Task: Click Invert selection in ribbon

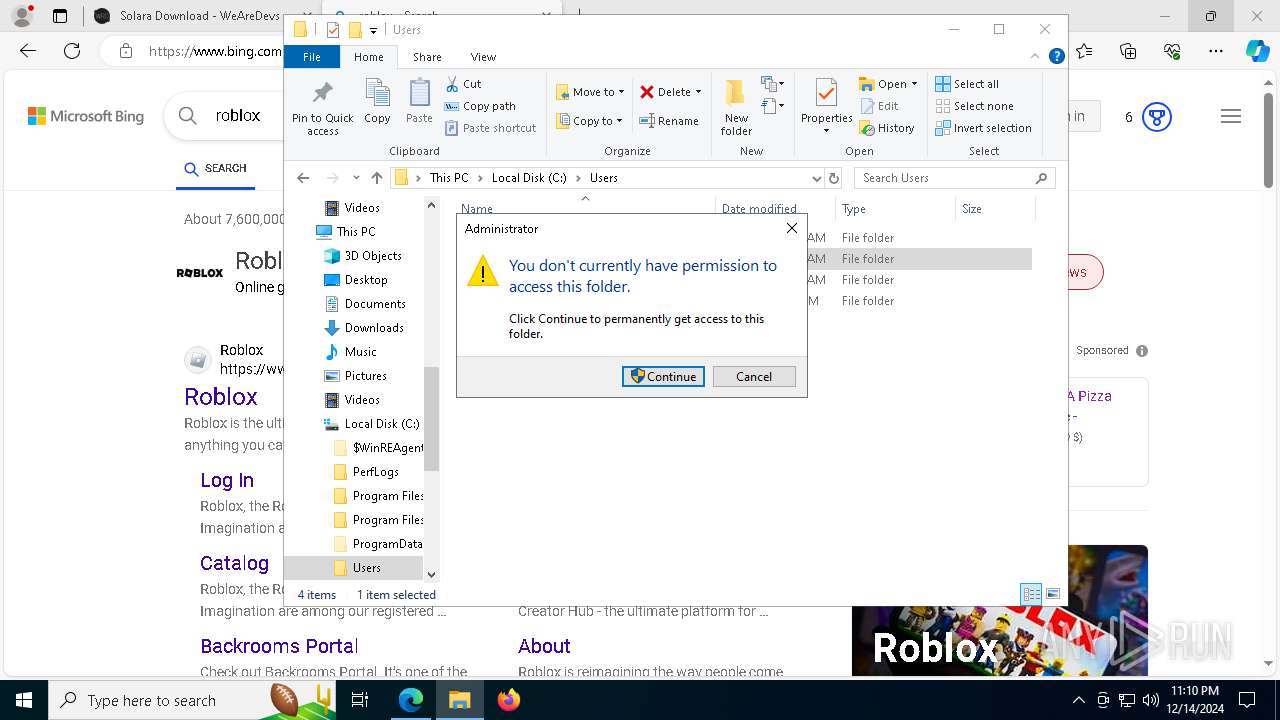Action: coord(983,128)
